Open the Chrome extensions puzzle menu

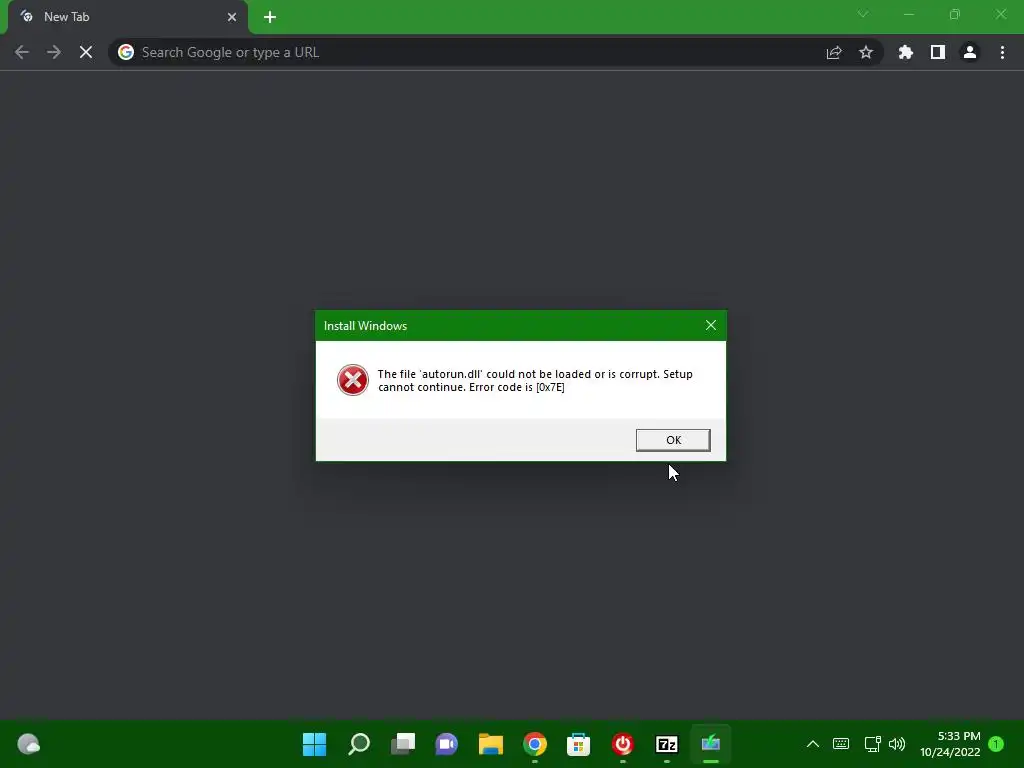tap(906, 52)
